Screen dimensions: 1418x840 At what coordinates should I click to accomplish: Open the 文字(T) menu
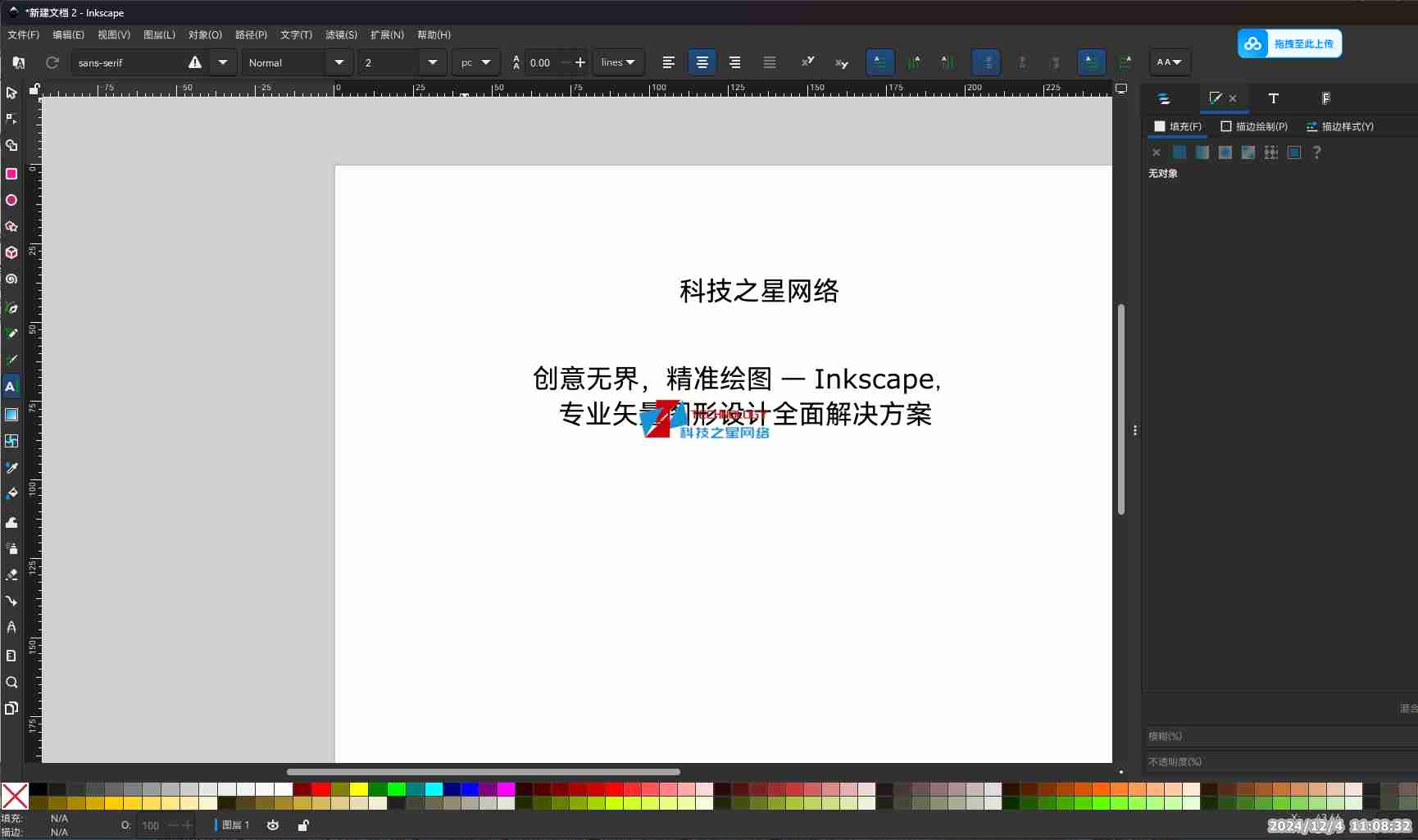[295, 34]
